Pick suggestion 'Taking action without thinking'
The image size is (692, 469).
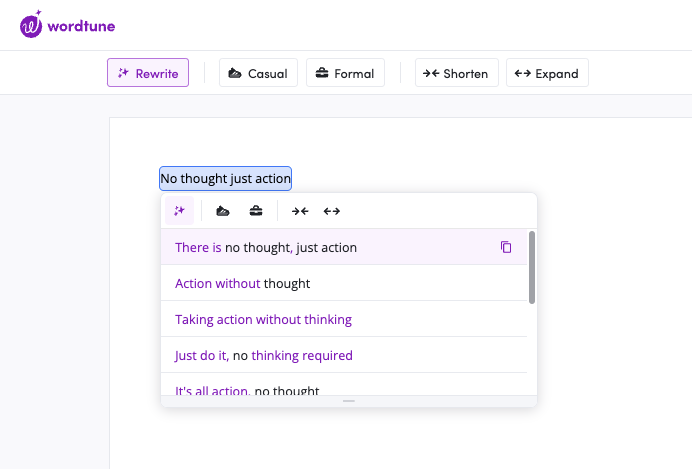point(344,319)
